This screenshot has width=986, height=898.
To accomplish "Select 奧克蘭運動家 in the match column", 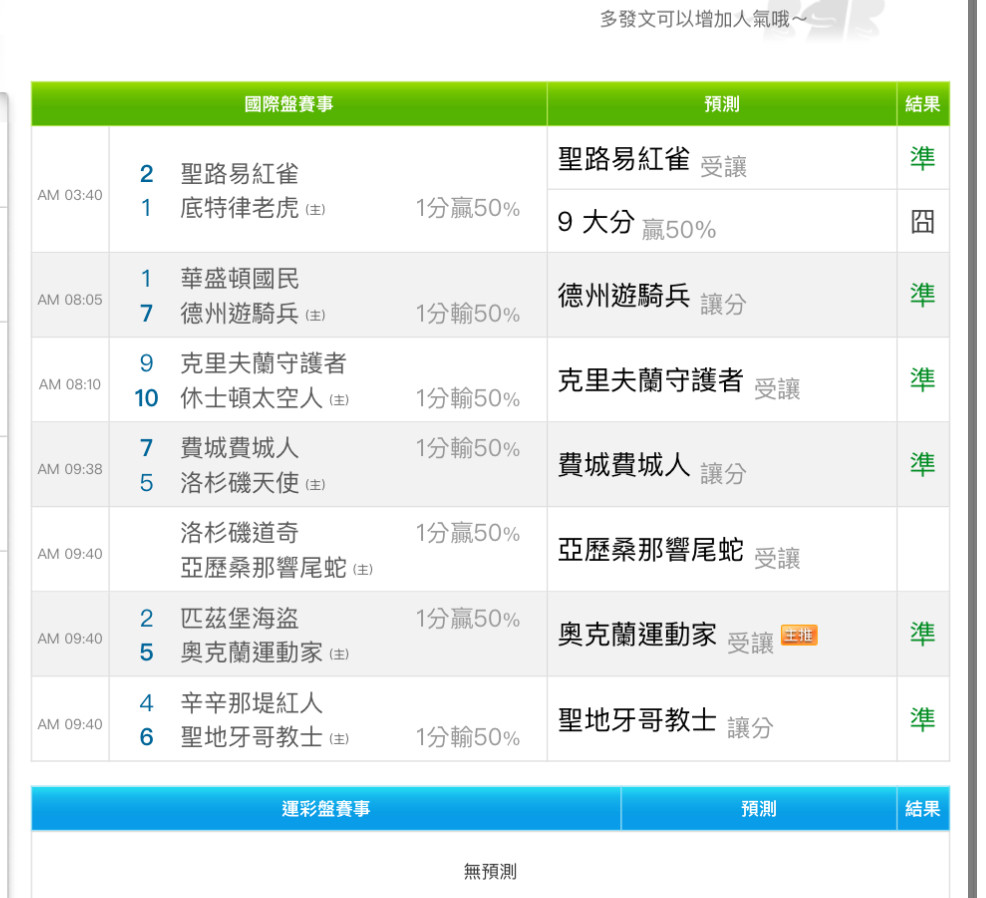I will (x=252, y=653).
